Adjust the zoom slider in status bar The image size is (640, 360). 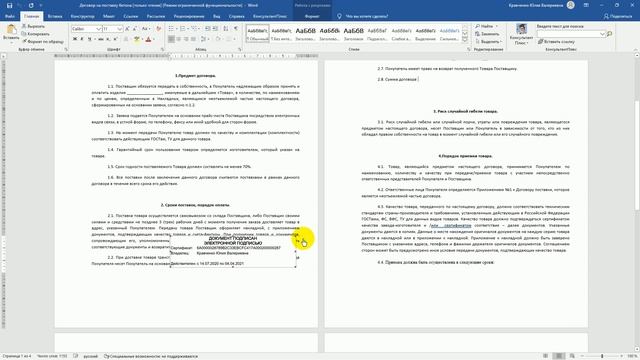coord(602,356)
